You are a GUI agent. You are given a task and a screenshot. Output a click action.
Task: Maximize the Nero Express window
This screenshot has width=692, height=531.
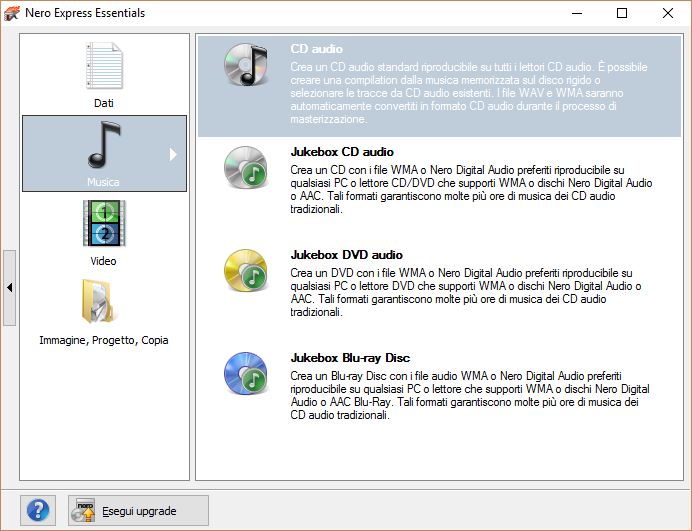point(622,13)
